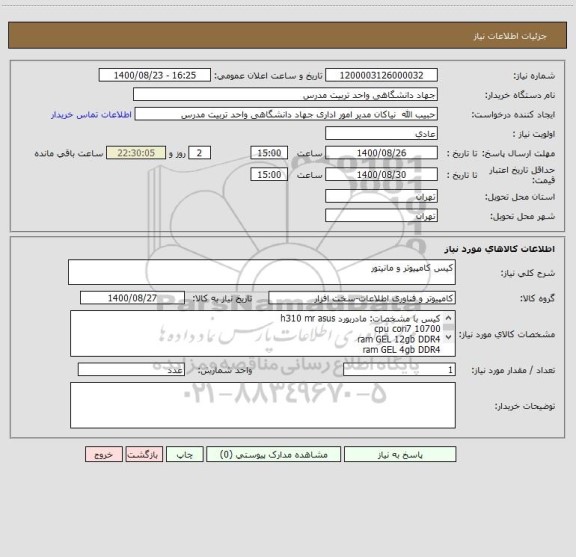Image resolution: width=576 pixels, height=557 pixels.
Task: Click delivery province field تهران
Action: click(x=381, y=196)
